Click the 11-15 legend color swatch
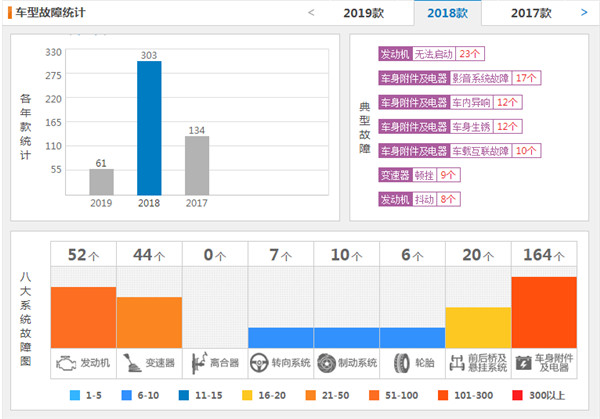Viewport: 600px width, 419px height. [184, 395]
